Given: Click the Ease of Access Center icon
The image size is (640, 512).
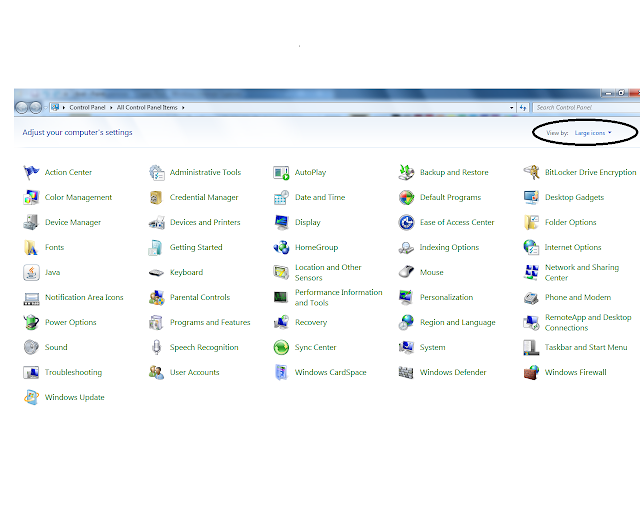Looking at the screenshot, I should point(406,223).
